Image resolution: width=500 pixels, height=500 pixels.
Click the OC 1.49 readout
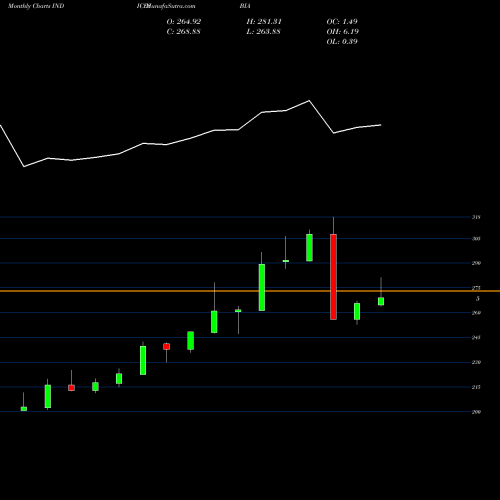342,22
